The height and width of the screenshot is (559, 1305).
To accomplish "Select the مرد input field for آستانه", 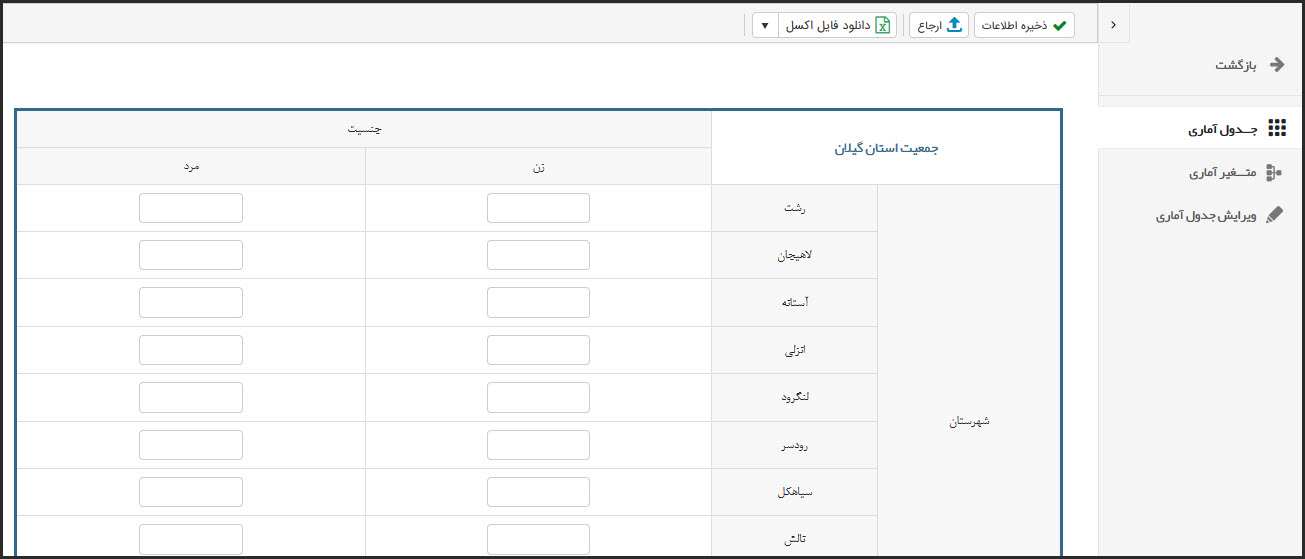I will tap(191, 302).
